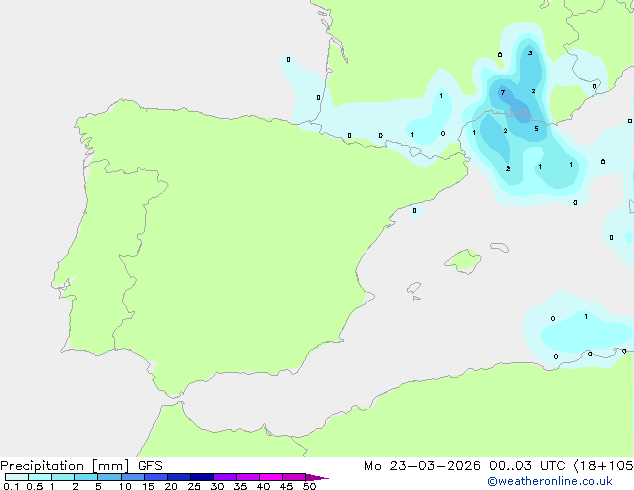
Task: Click the '3' precipitation value on map
Action: point(530,53)
